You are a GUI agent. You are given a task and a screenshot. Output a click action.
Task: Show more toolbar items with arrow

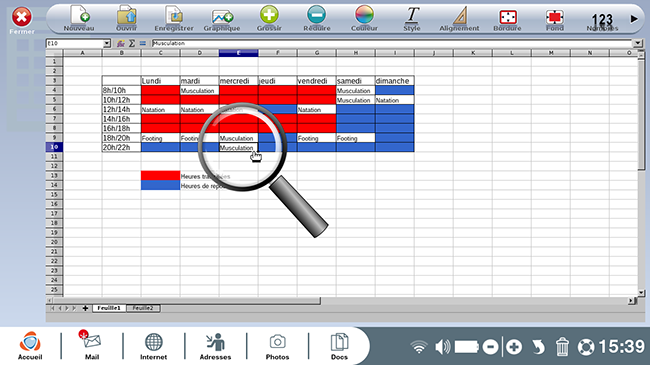(634, 19)
